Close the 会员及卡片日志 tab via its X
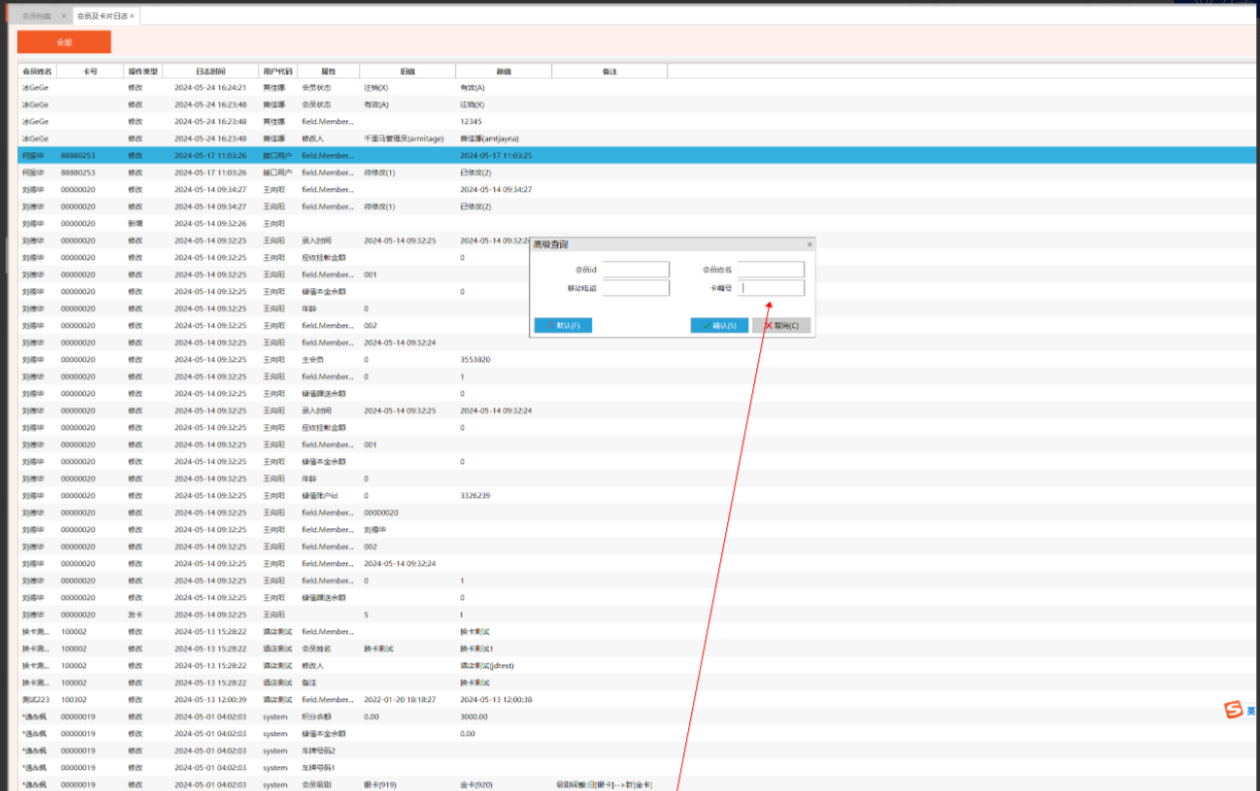Image resolution: width=1260 pixels, height=791 pixels. coord(132,16)
